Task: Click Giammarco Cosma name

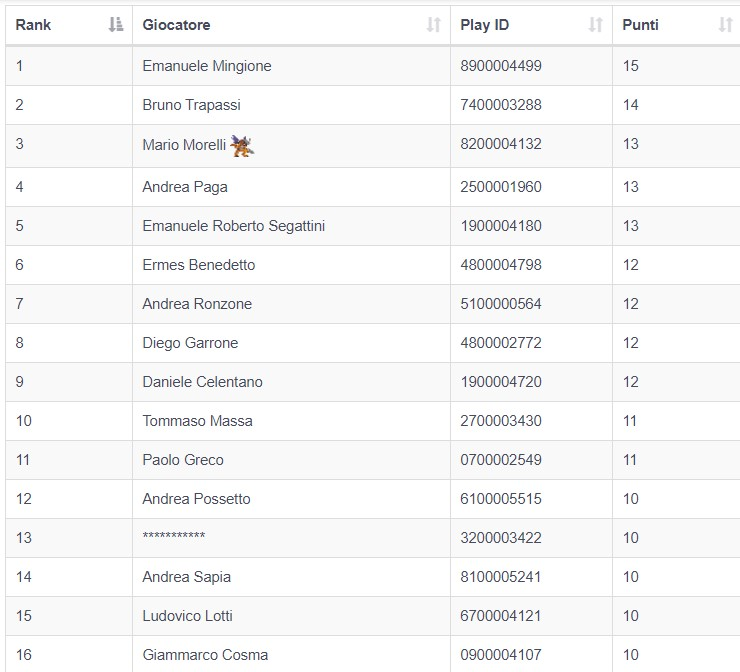Action: pos(205,655)
